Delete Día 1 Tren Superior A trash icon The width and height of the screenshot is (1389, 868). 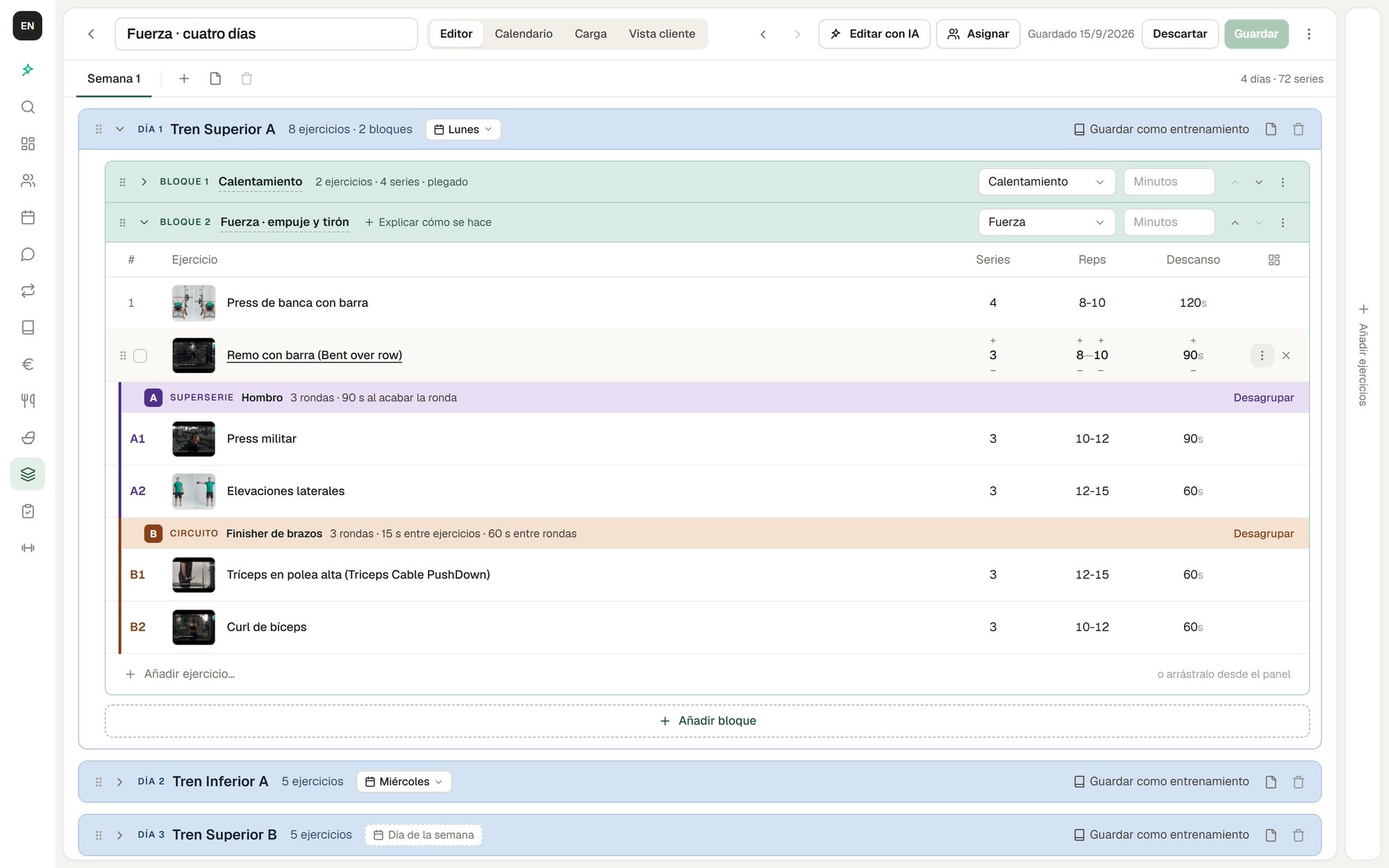pos(1298,129)
